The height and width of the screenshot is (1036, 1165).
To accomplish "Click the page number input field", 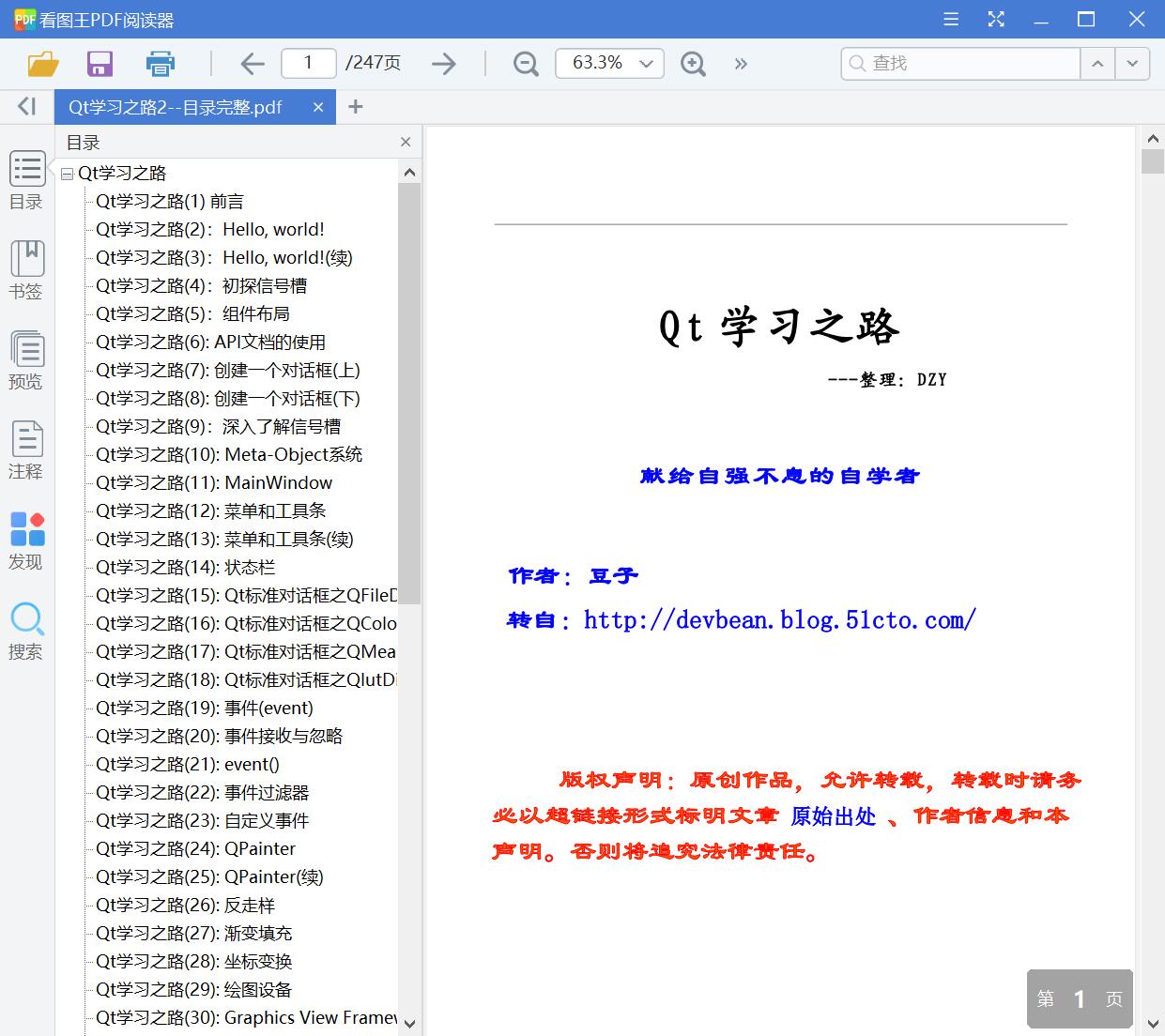I will 308,63.
